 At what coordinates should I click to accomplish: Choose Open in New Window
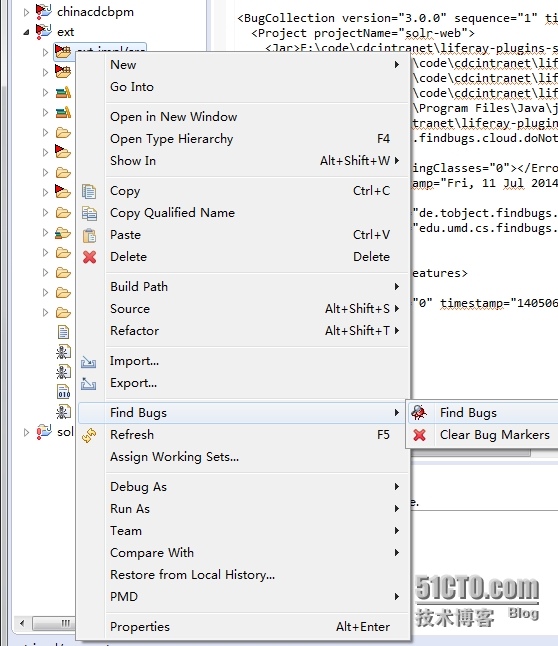(x=258, y=117)
